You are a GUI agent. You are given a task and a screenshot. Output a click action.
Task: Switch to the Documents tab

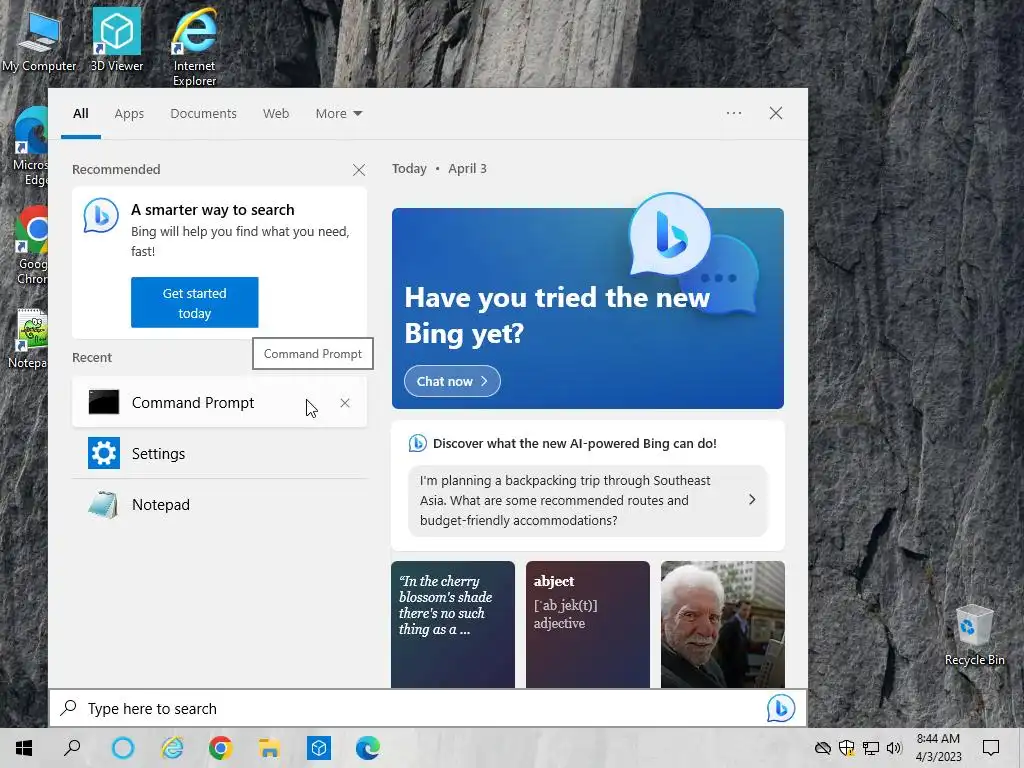pos(203,114)
